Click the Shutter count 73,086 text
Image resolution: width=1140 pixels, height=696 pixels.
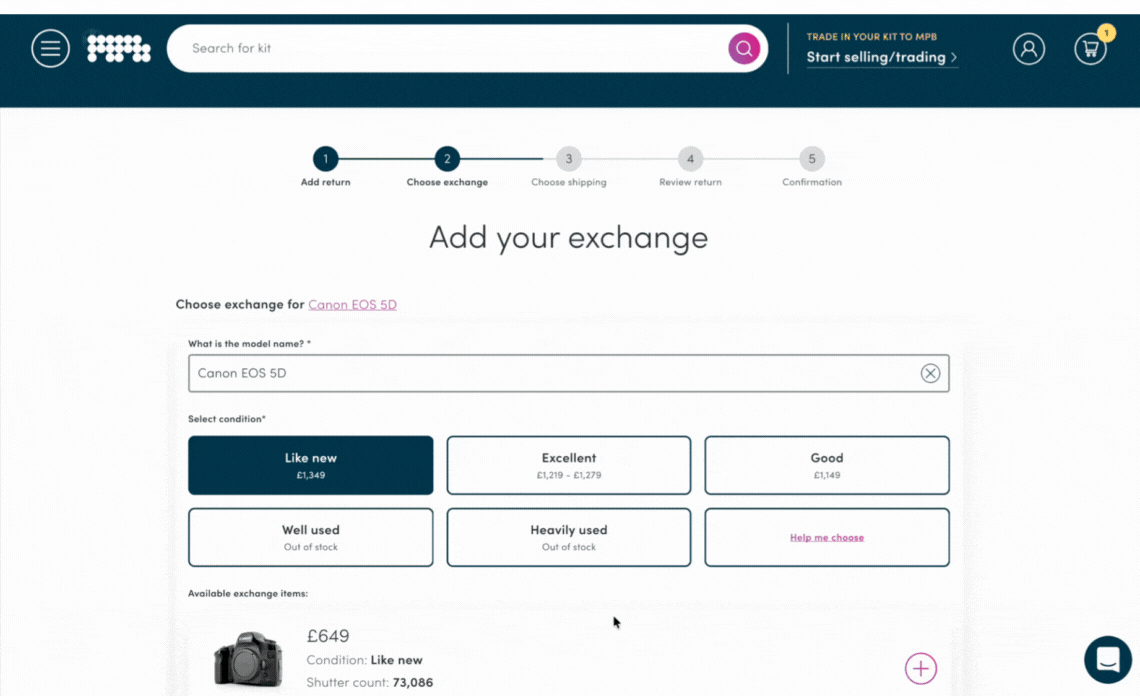[x=369, y=682]
